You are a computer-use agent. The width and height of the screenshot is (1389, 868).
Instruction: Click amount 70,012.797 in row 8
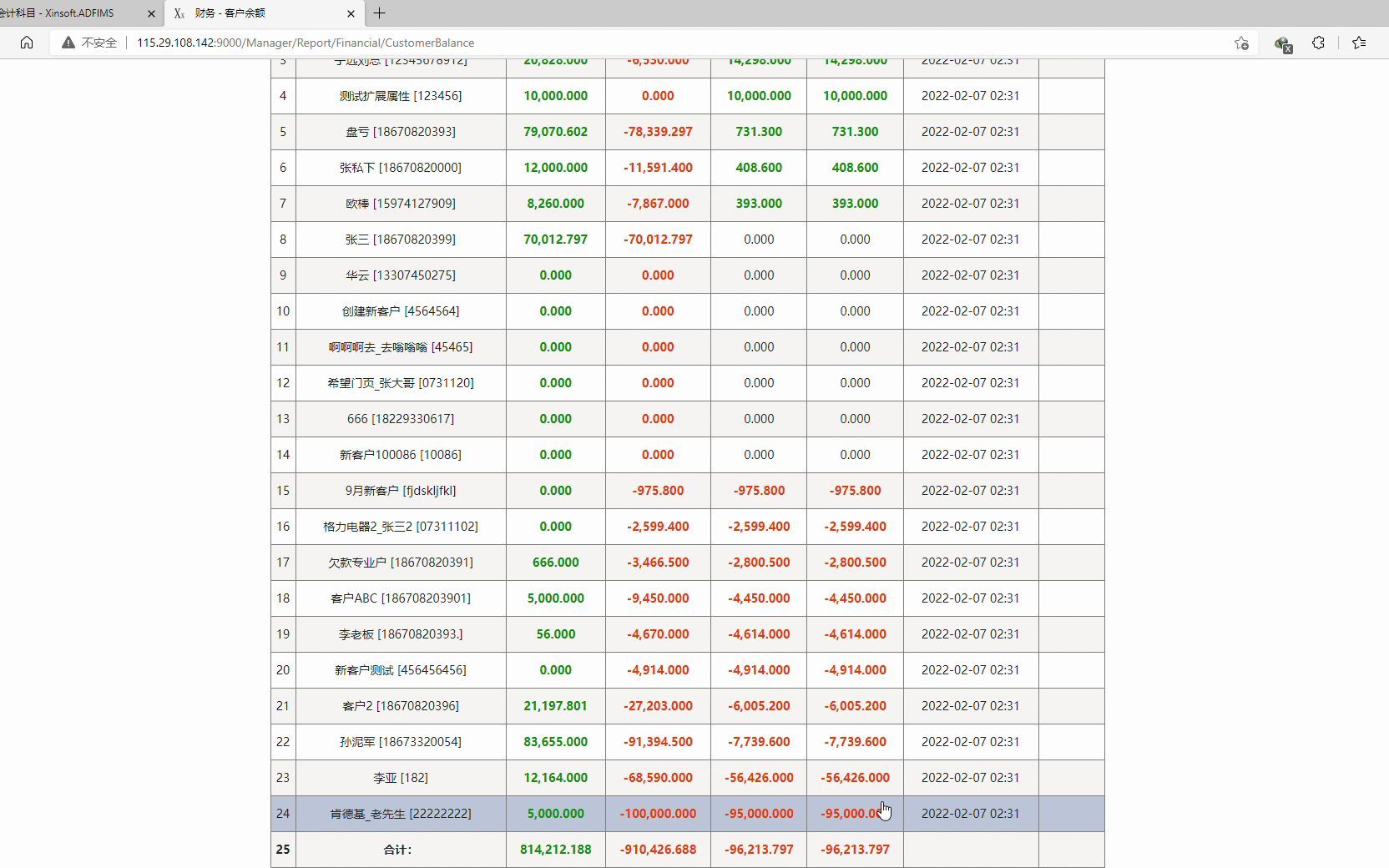coord(556,240)
